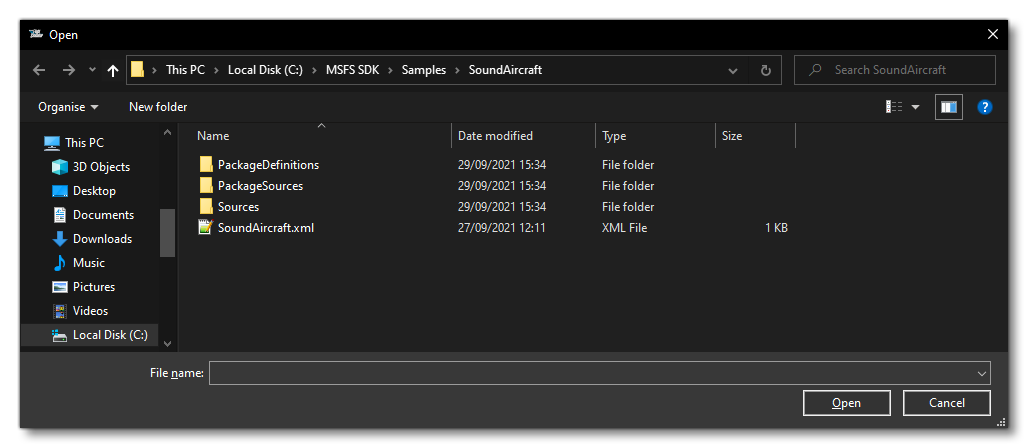Open view options dropdown arrow

tap(915, 107)
